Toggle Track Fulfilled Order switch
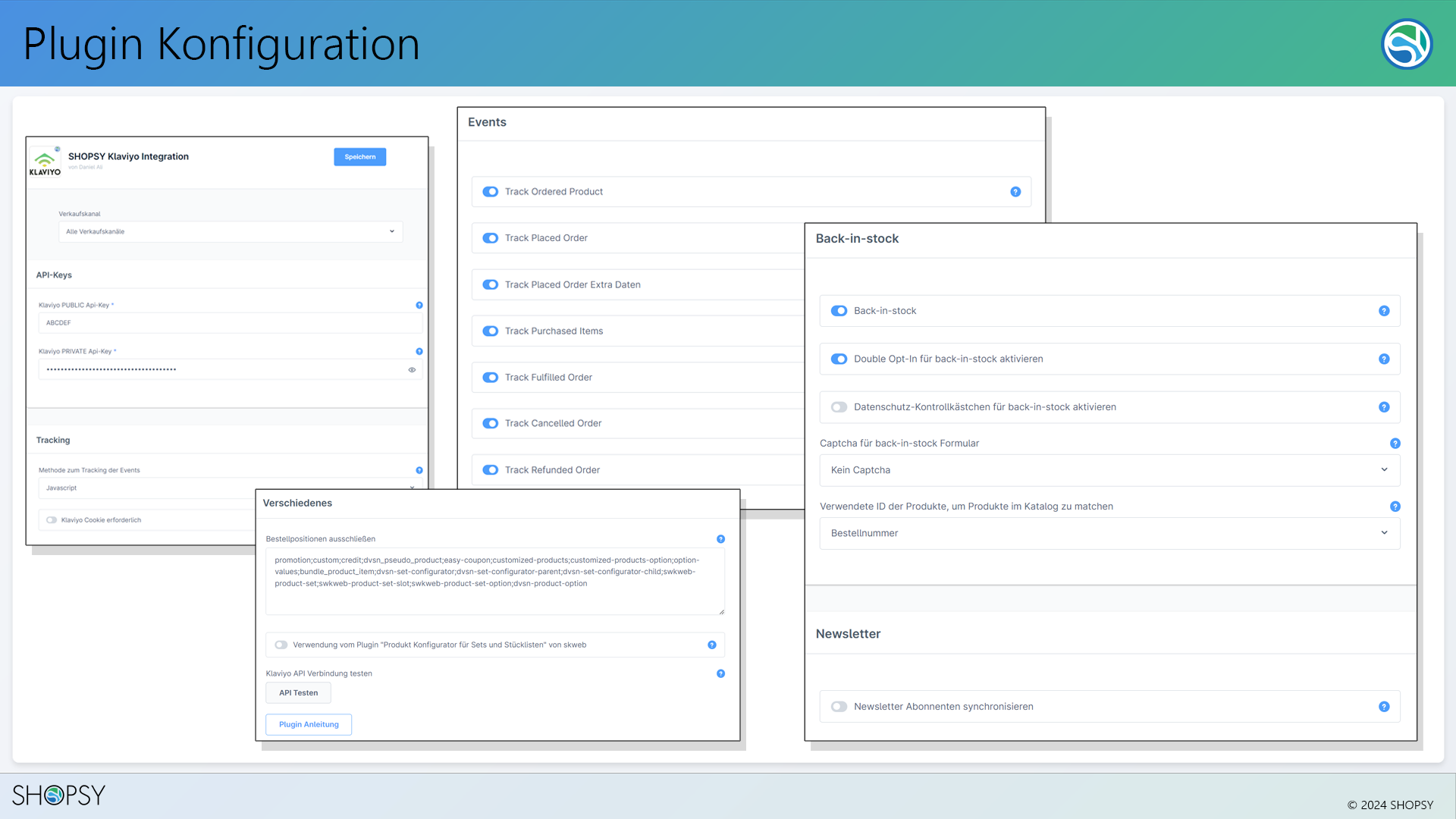Image resolution: width=1456 pixels, height=819 pixels. (x=491, y=378)
